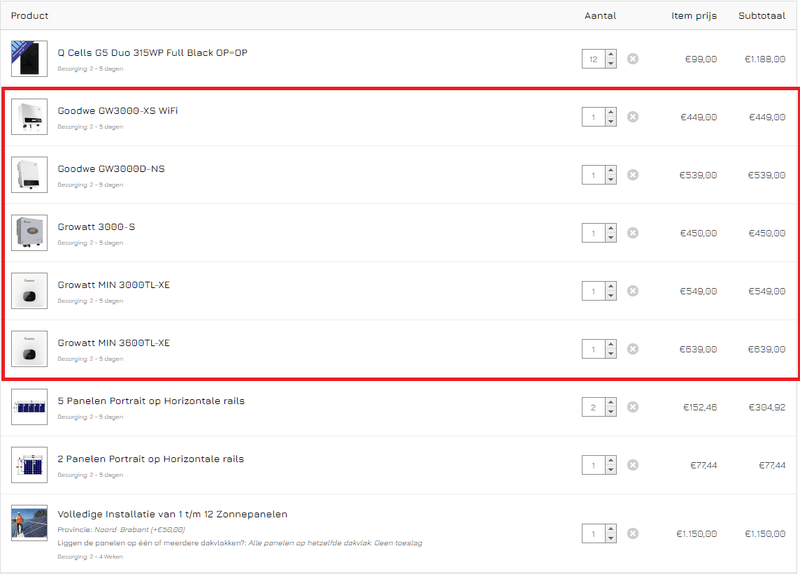The width and height of the screenshot is (800, 574).
Task: Increase quantity of Growatt MIN 3000TL-XE
Action: click(611, 286)
